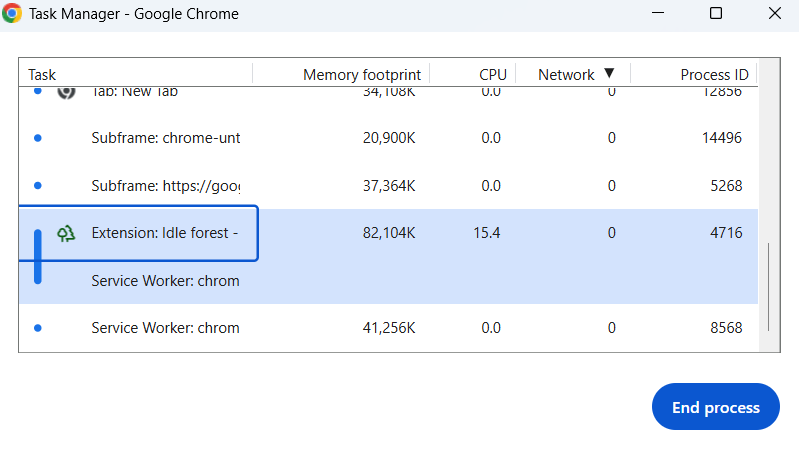
Task: Select the Service Worker row using 41,256K
Action: click(165, 328)
